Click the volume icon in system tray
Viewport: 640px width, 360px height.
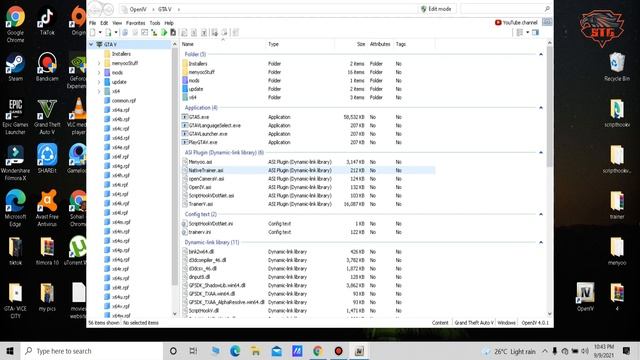(585, 351)
